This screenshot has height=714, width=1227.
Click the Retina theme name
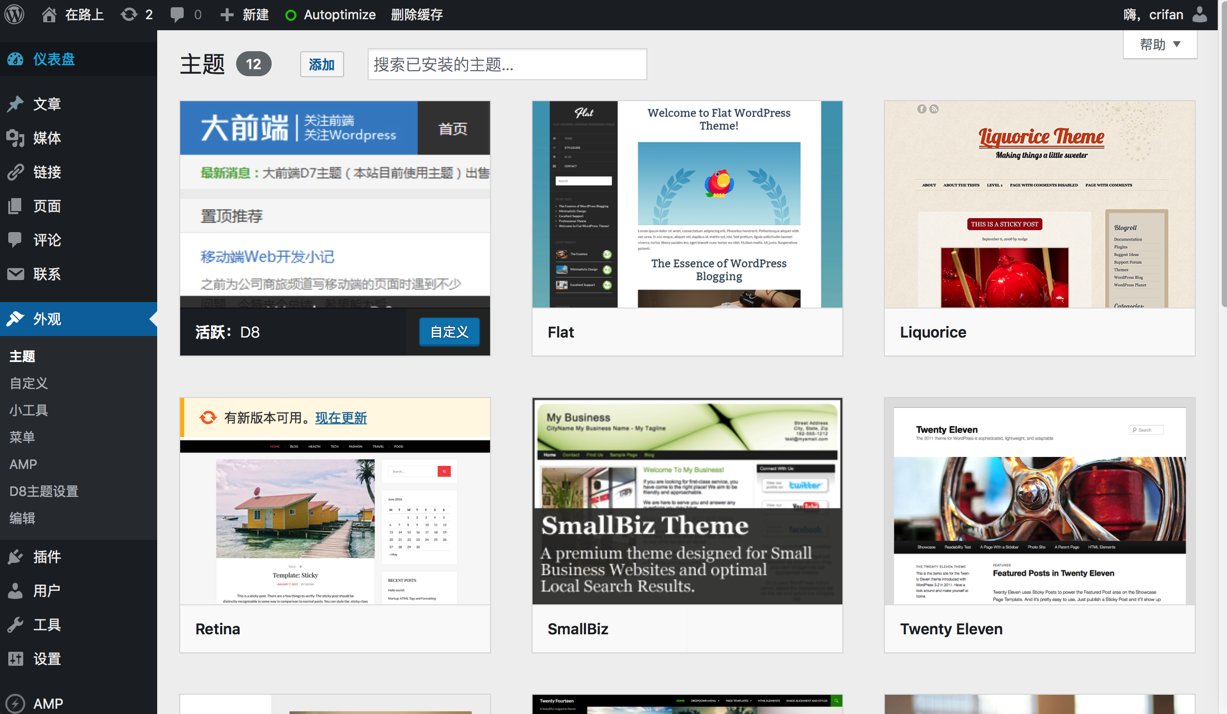218,629
